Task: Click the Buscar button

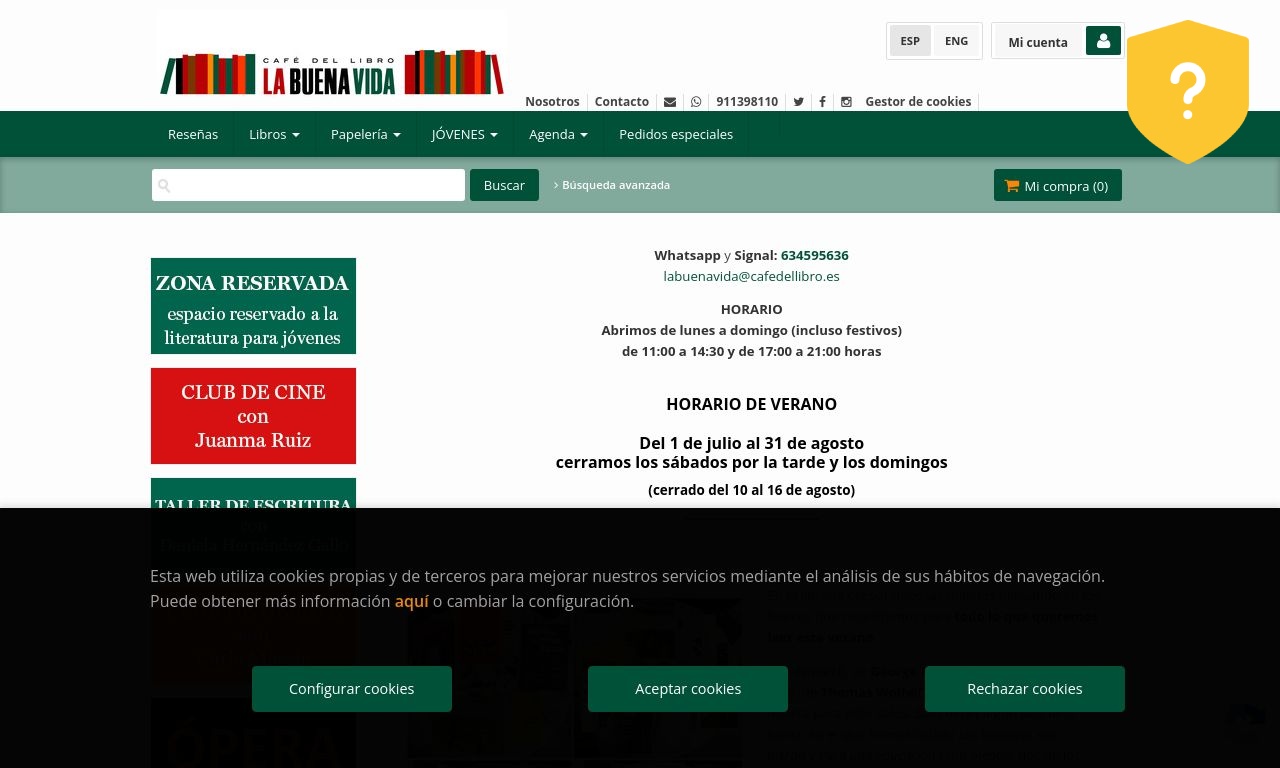Action: (x=504, y=185)
